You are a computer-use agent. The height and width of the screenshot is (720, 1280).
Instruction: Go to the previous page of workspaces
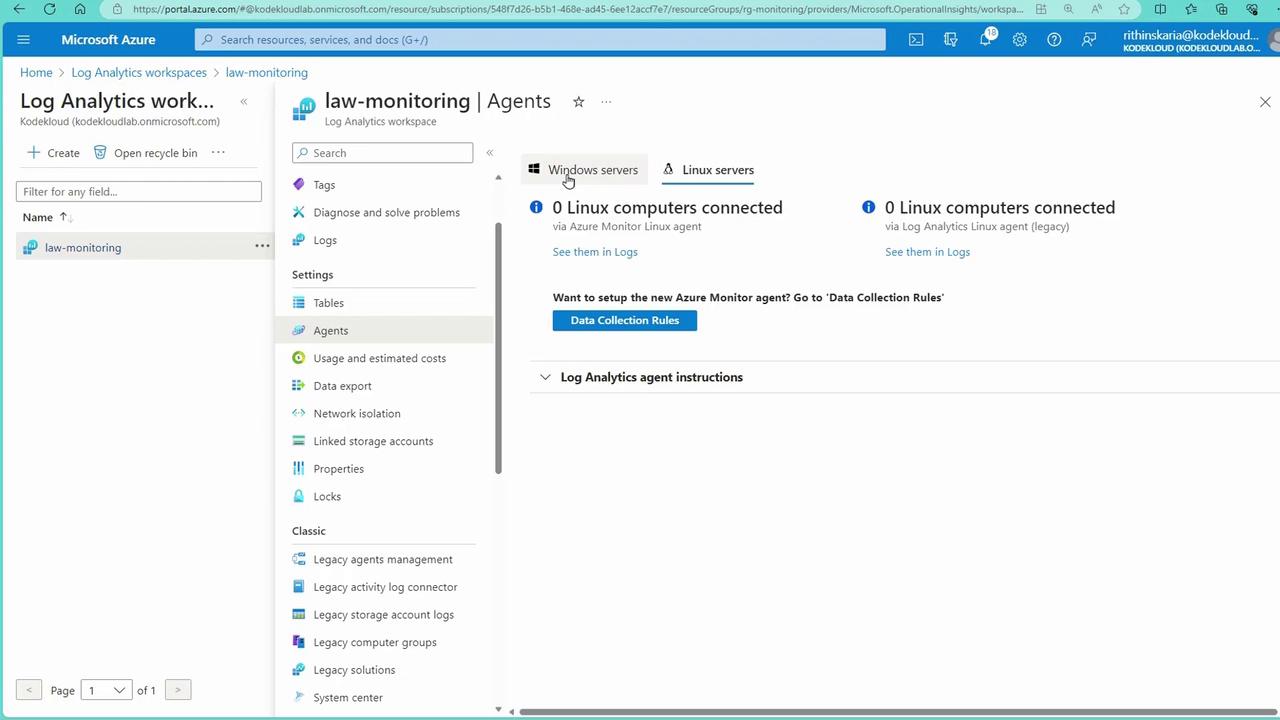(29, 690)
